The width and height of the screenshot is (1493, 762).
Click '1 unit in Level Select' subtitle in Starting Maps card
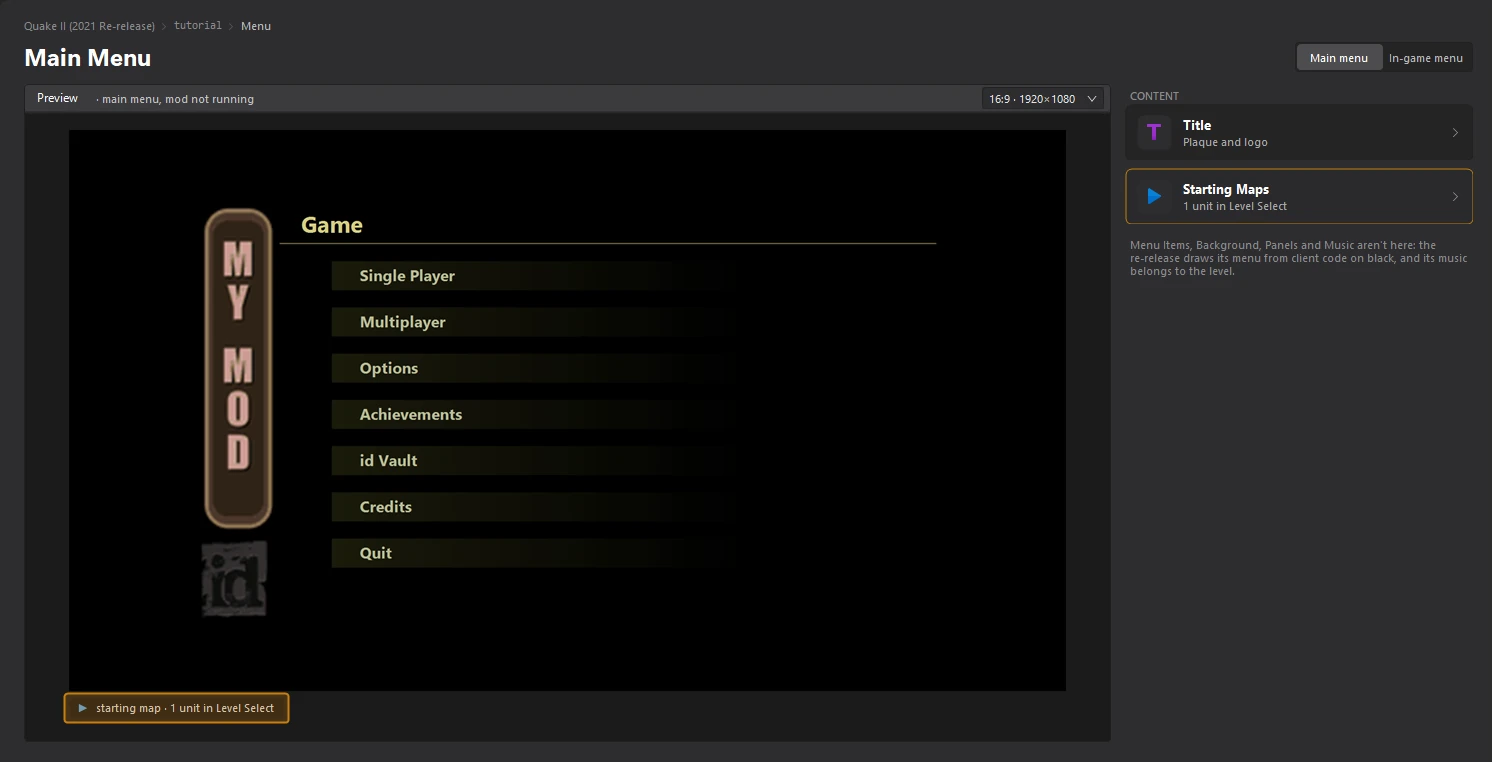pos(1235,206)
